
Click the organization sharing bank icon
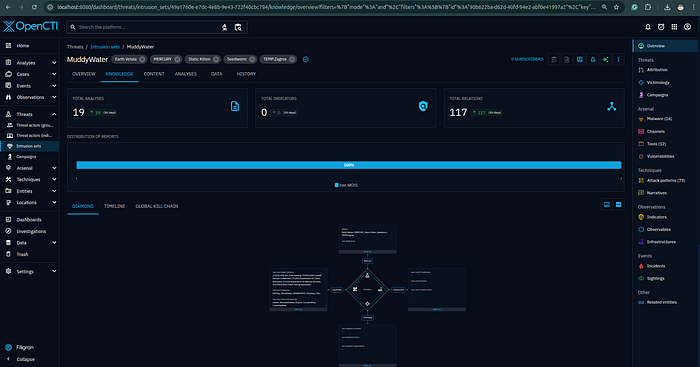pos(554,59)
